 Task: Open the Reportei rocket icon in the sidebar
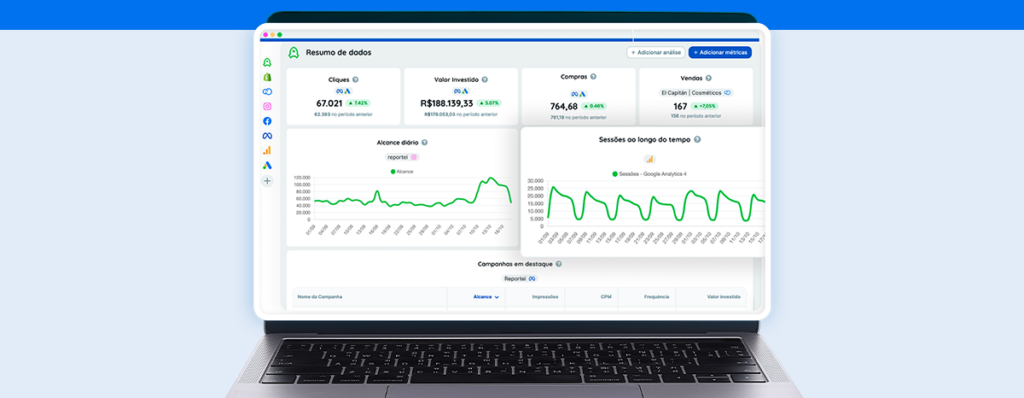click(267, 63)
